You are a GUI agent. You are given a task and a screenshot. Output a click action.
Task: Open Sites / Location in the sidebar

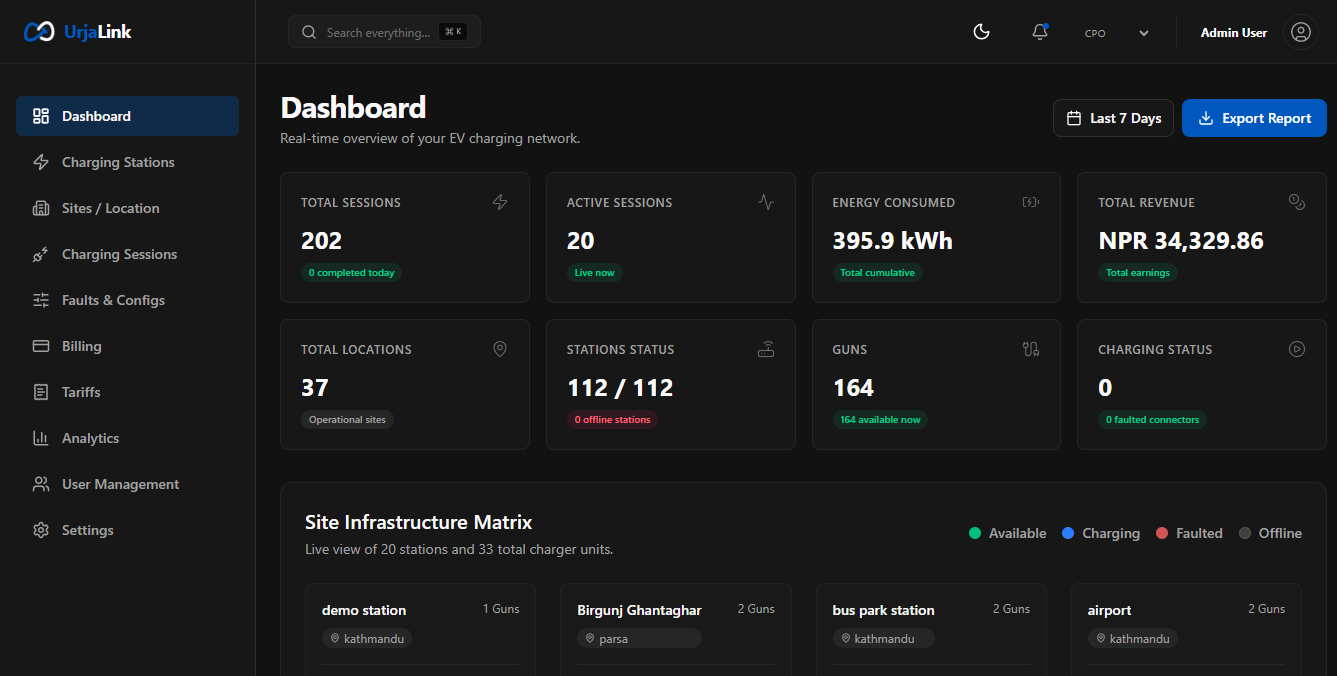click(127, 208)
